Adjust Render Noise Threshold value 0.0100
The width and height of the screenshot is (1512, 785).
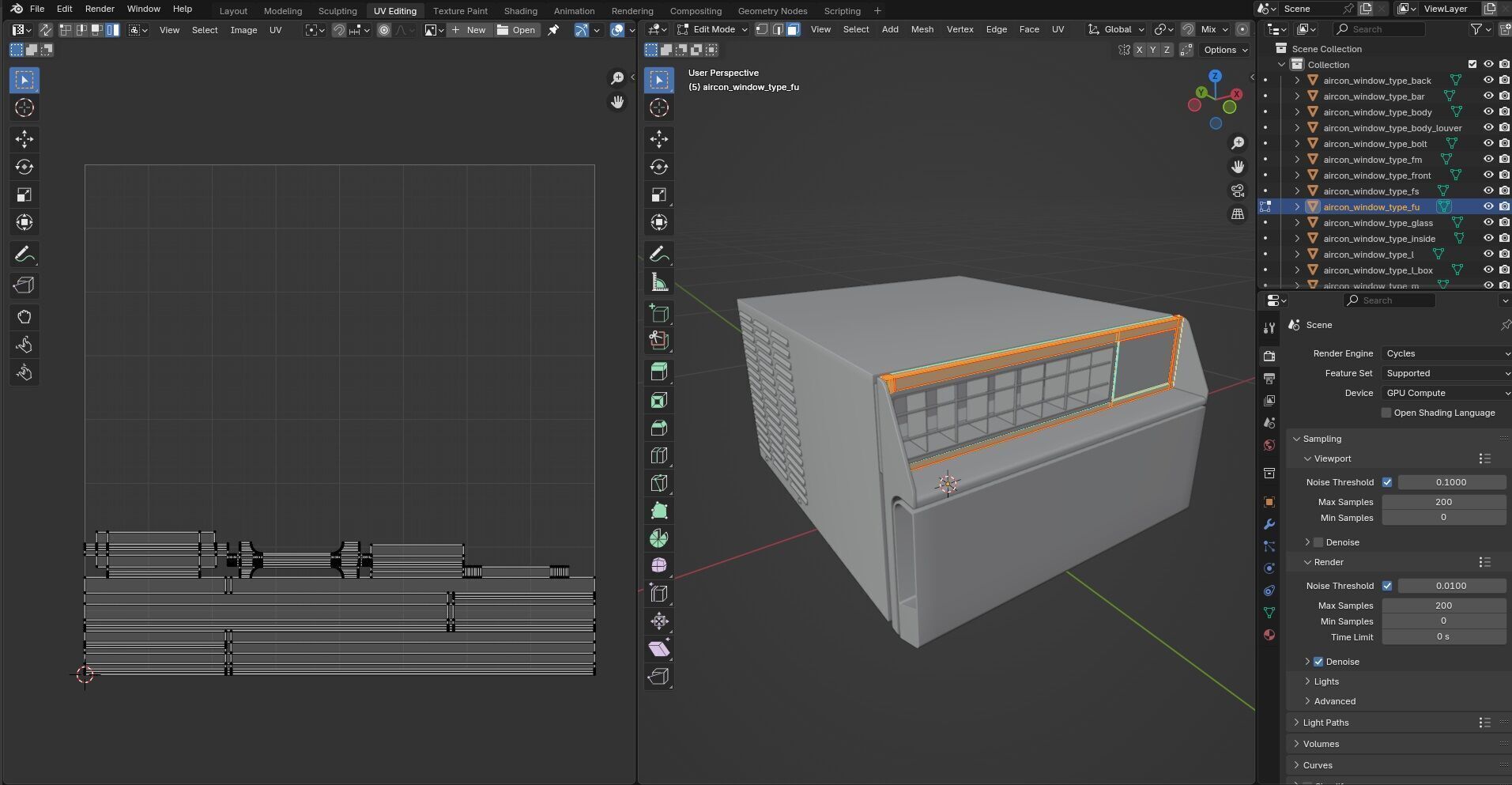click(x=1451, y=586)
